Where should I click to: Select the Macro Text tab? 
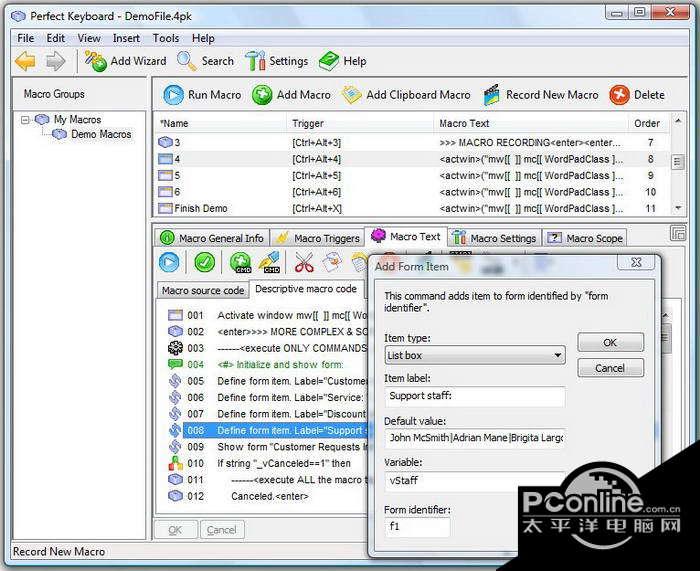point(406,236)
